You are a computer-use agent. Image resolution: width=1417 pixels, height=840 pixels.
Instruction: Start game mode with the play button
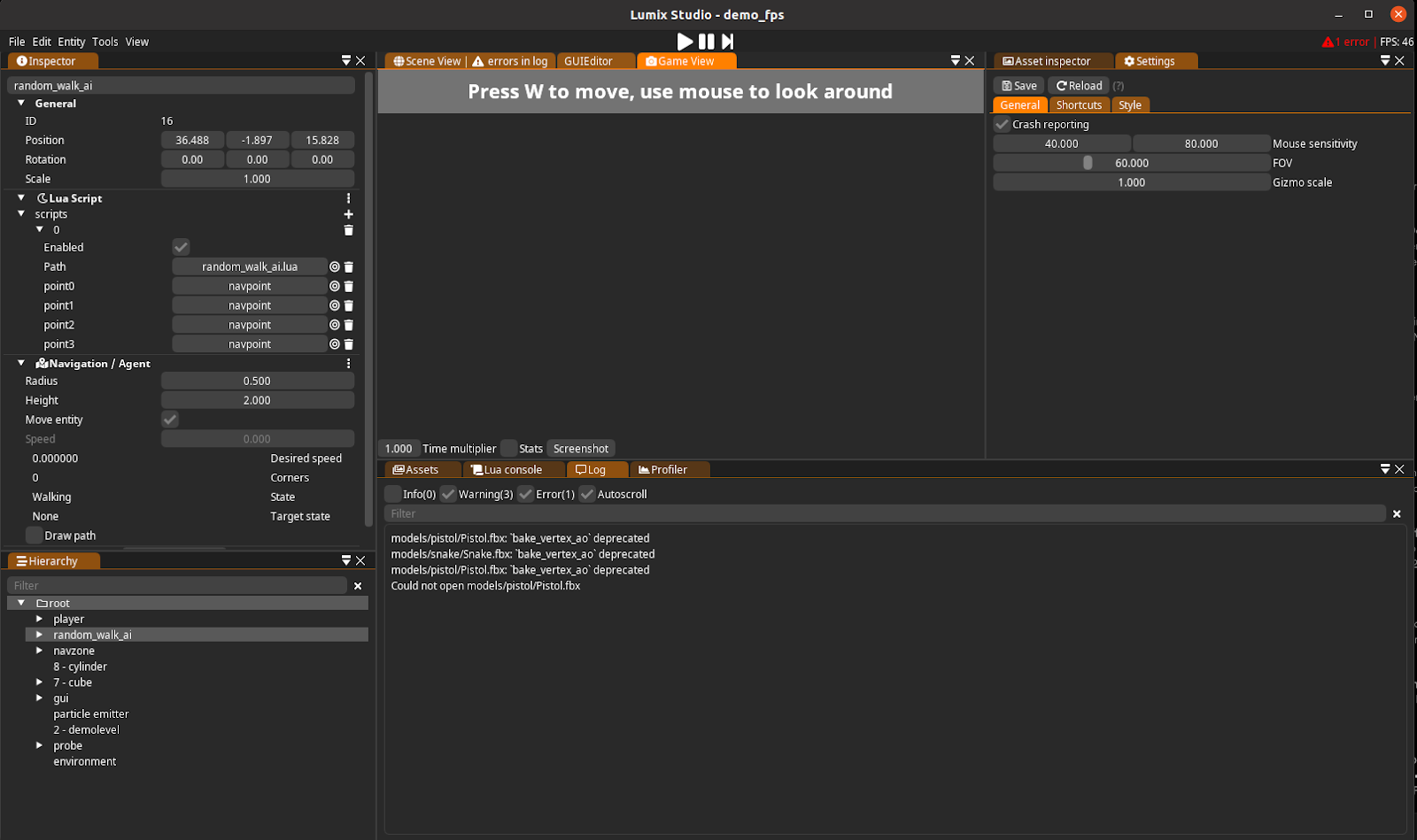pyautogui.click(x=685, y=42)
